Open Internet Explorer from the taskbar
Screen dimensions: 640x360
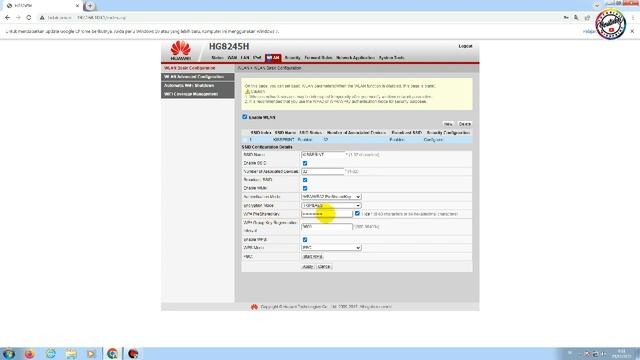click(51, 353)
